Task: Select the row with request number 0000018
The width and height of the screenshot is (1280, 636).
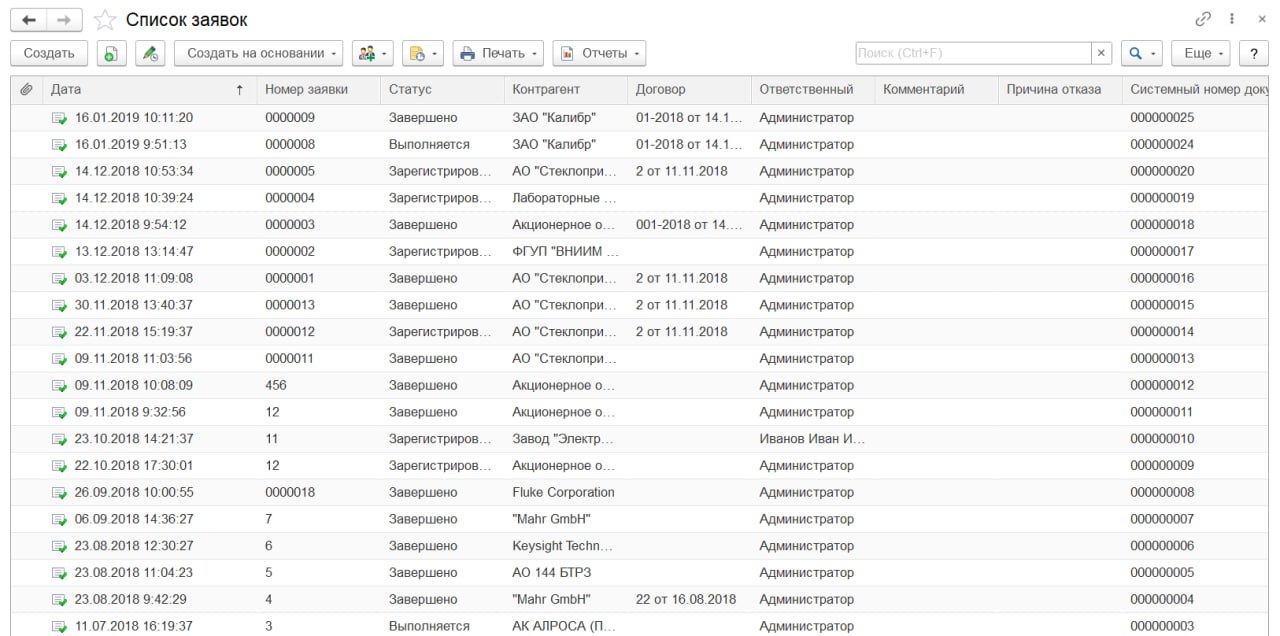Action: pyautogui.click(x=290, y=492)
